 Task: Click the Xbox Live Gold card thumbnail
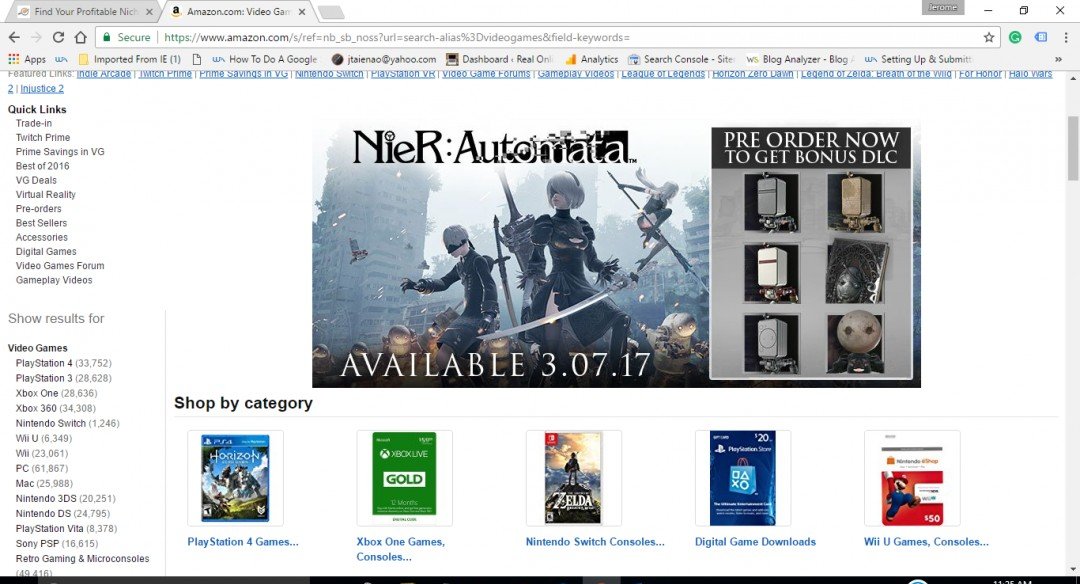click(404, 478)
